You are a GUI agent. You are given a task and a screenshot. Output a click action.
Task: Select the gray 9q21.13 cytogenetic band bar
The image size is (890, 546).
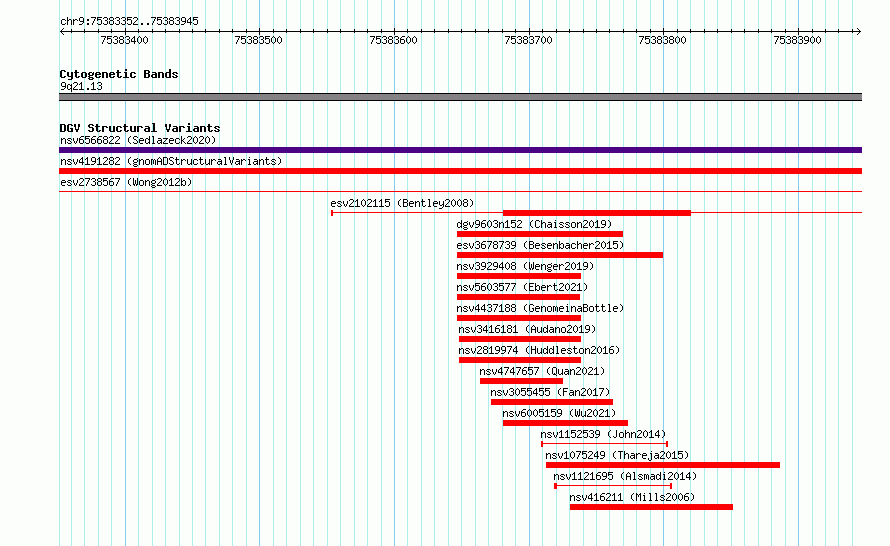pyautogui.click(x=460, y=97)
